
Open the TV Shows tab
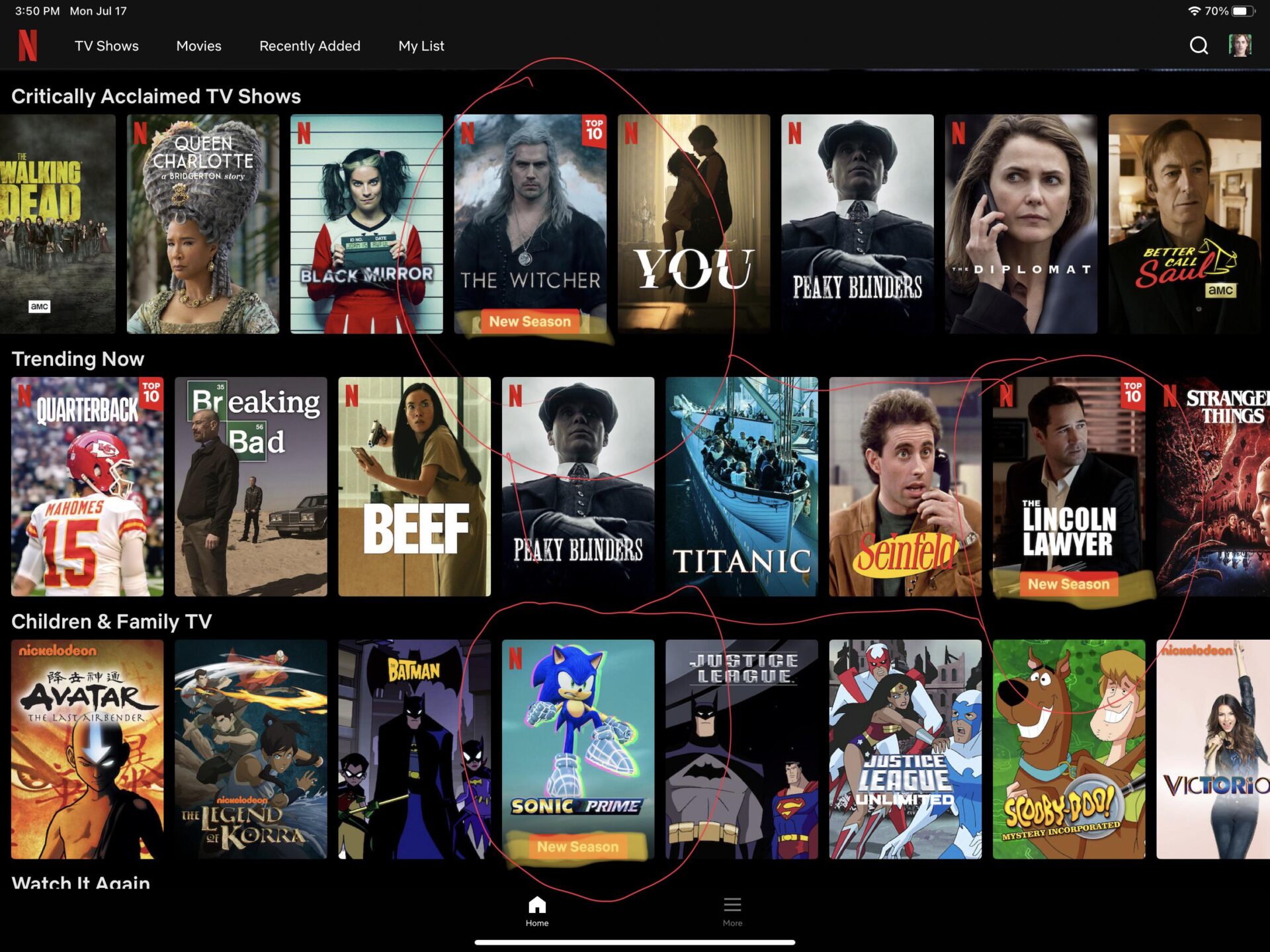[x=106, y=46]
